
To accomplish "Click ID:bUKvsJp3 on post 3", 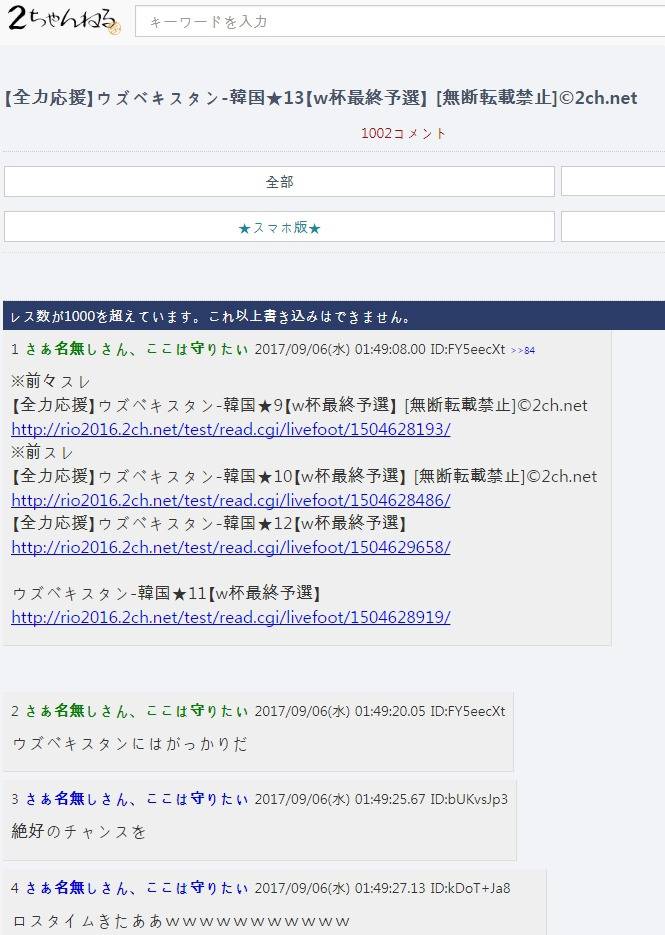I will pos(469,799).
